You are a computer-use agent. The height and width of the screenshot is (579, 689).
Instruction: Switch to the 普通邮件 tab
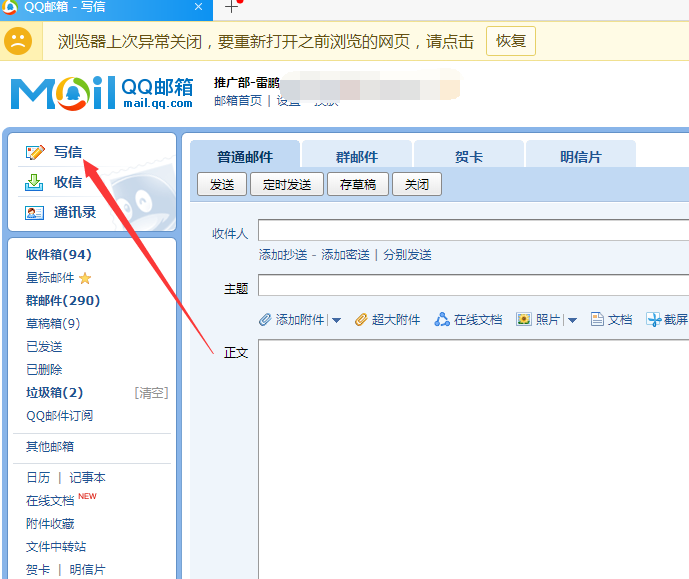click(x=245, y=155)
